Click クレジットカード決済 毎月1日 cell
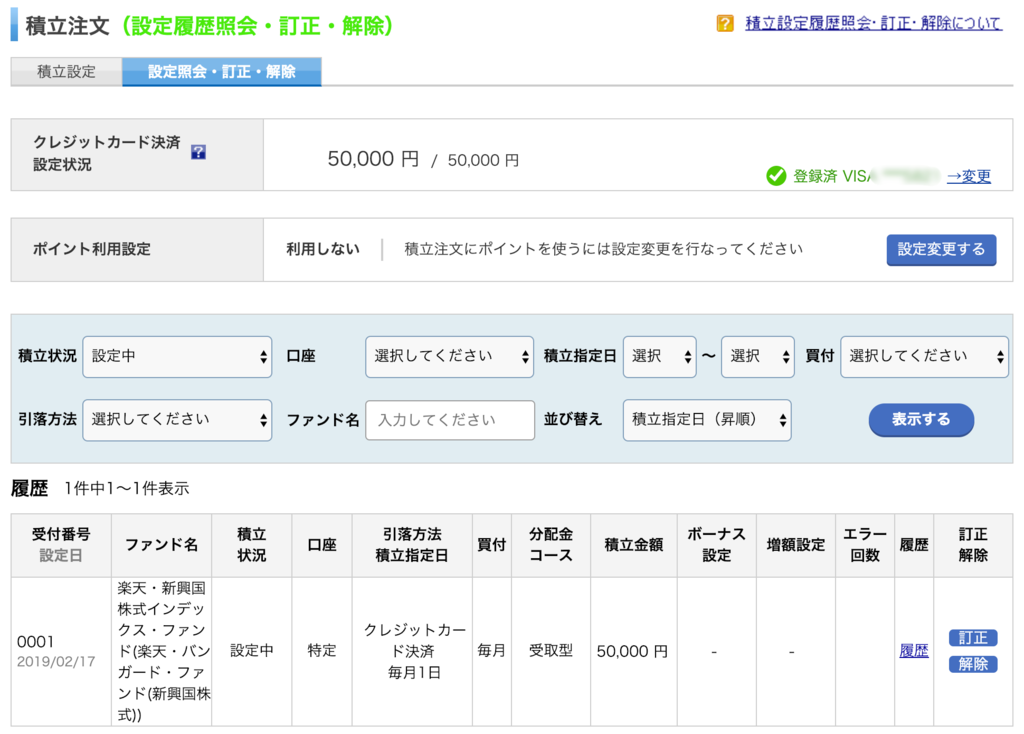 coord(414,651)
